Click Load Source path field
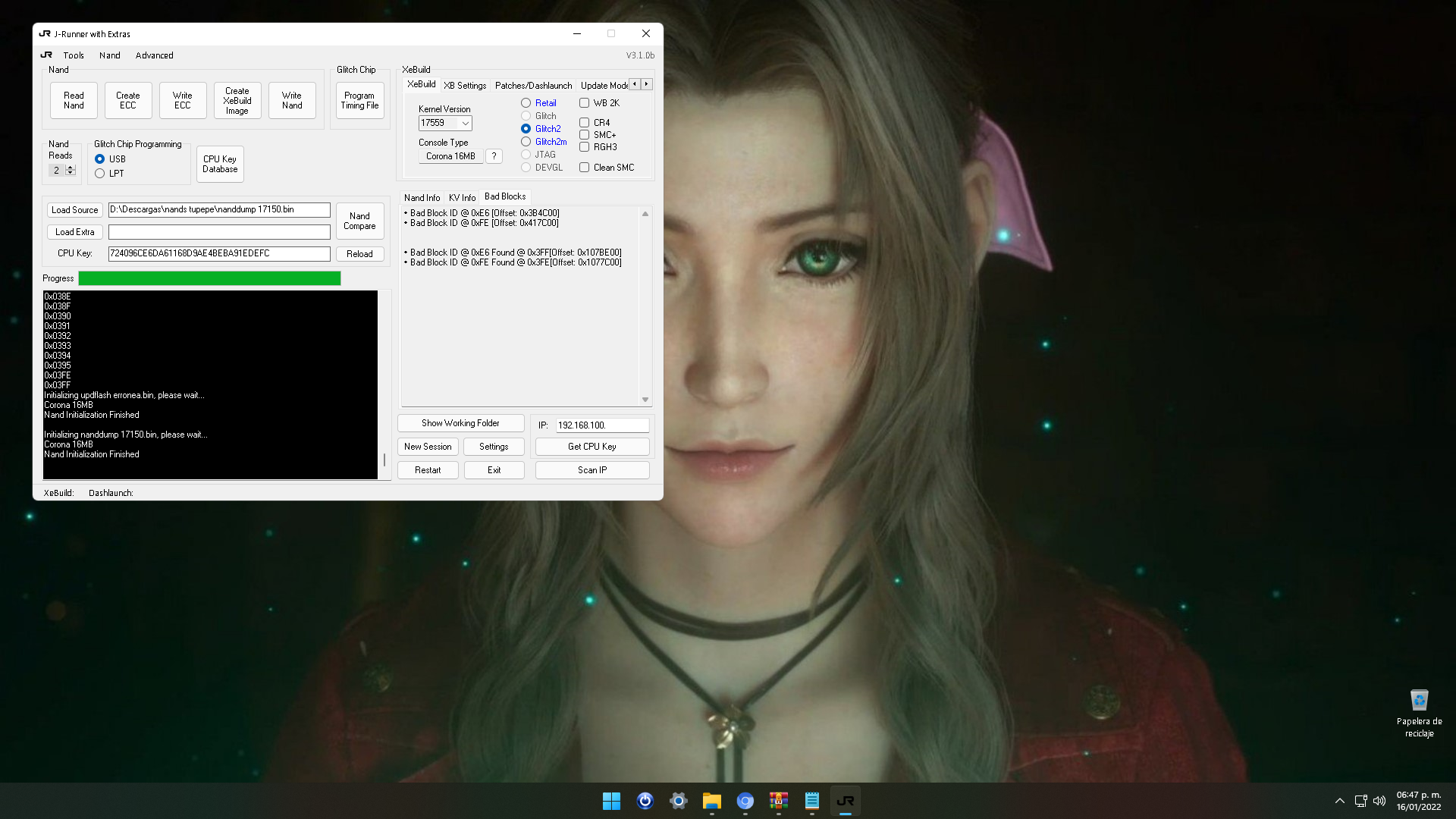Image resolution: width=1456 pixels, height=819 pixels. pos(219,209)
